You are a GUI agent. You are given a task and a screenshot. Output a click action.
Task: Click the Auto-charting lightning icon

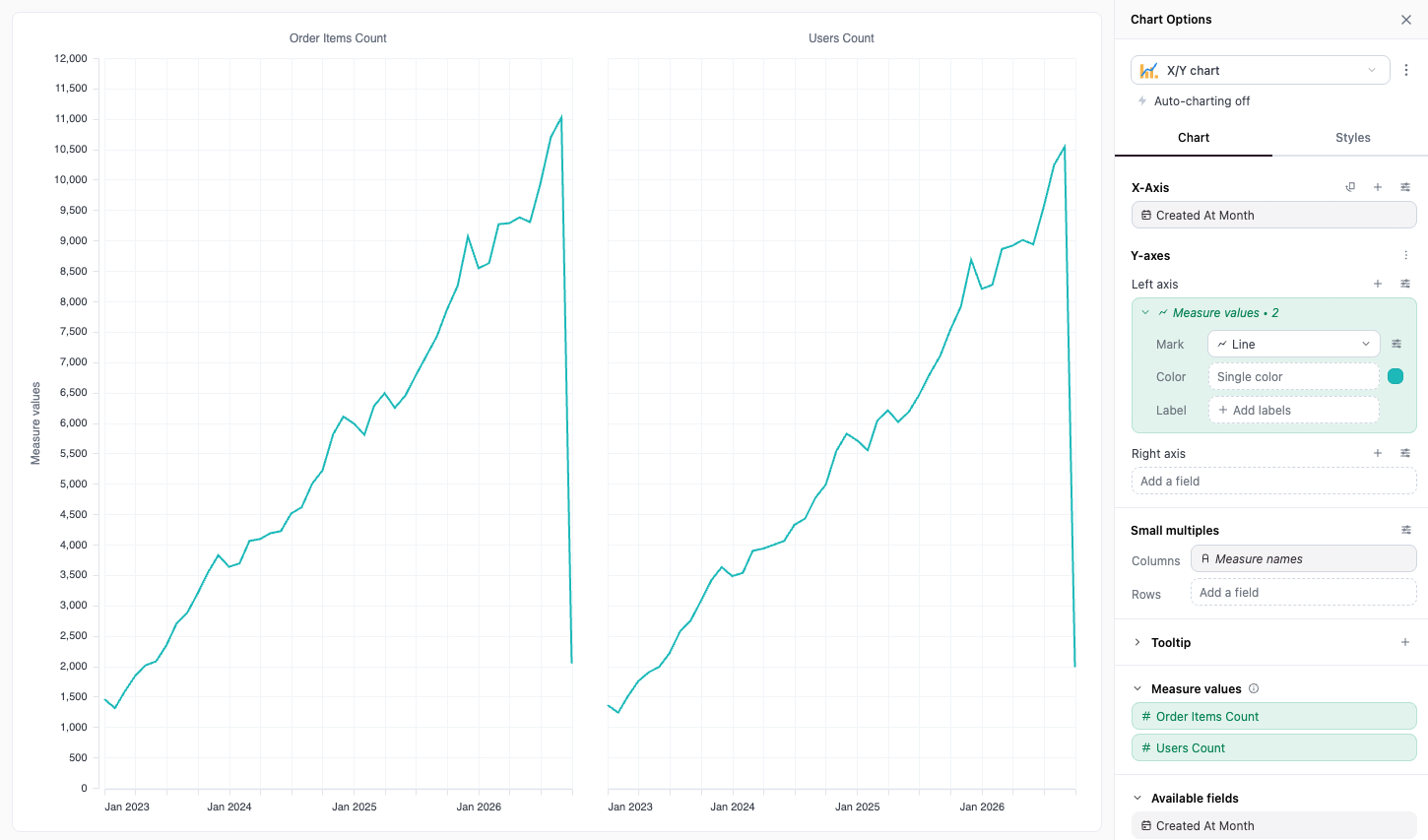pyautogui.click(x=1142, y=101)
